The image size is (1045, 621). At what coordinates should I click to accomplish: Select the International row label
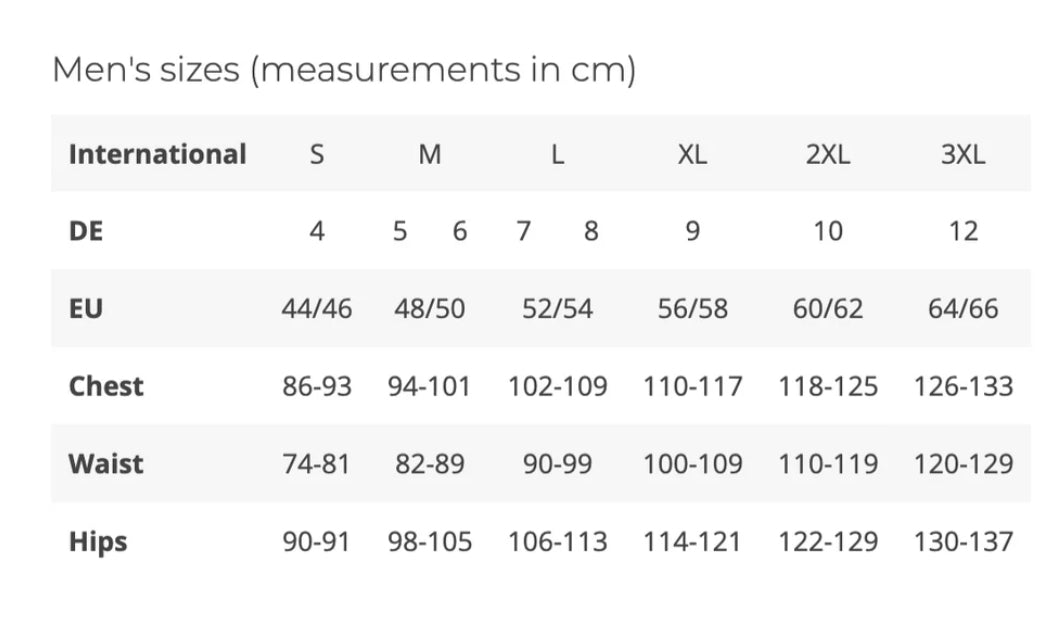click(157, 154)
